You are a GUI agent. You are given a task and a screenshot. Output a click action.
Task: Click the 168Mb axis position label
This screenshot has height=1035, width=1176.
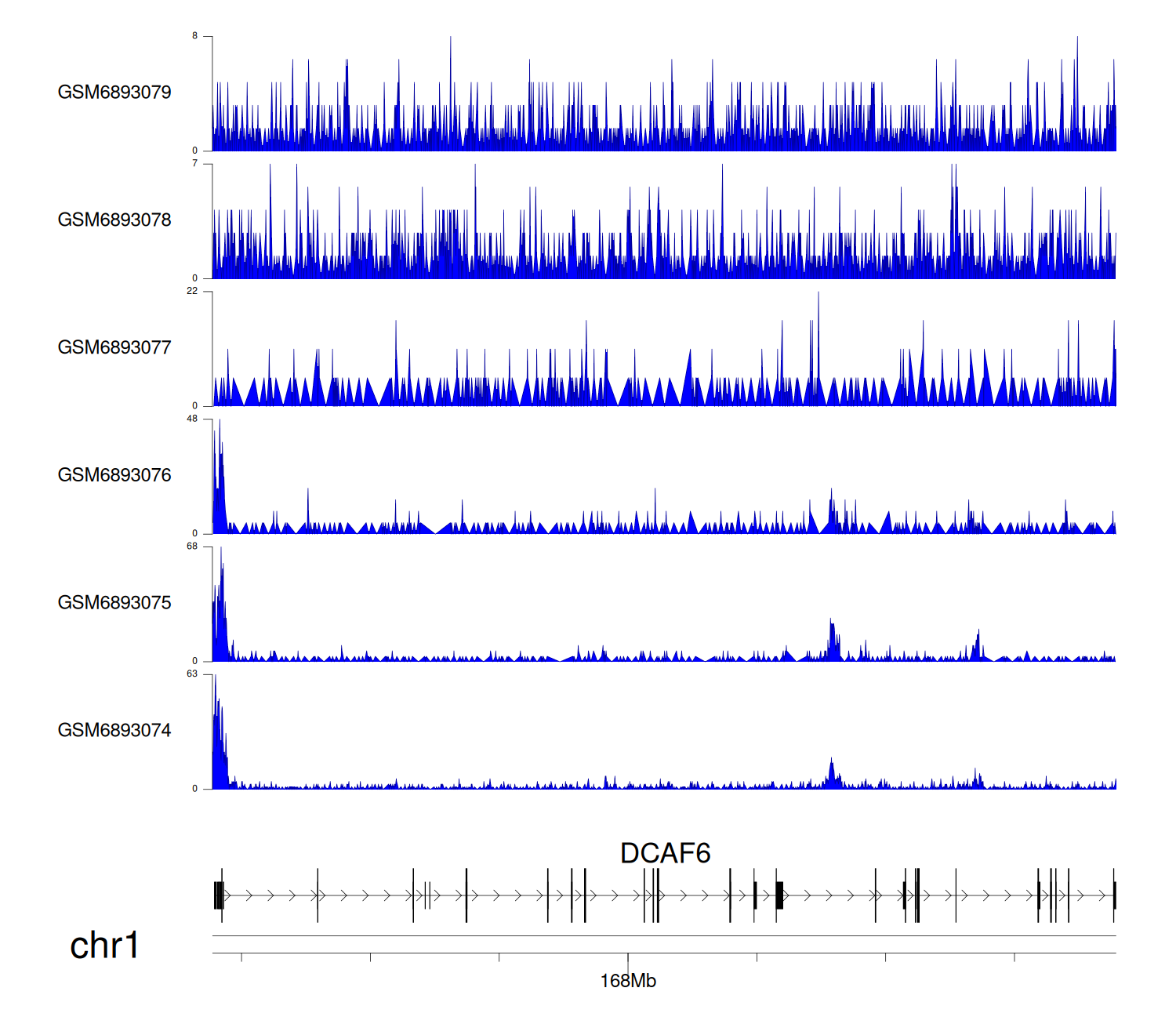[628, 981]
